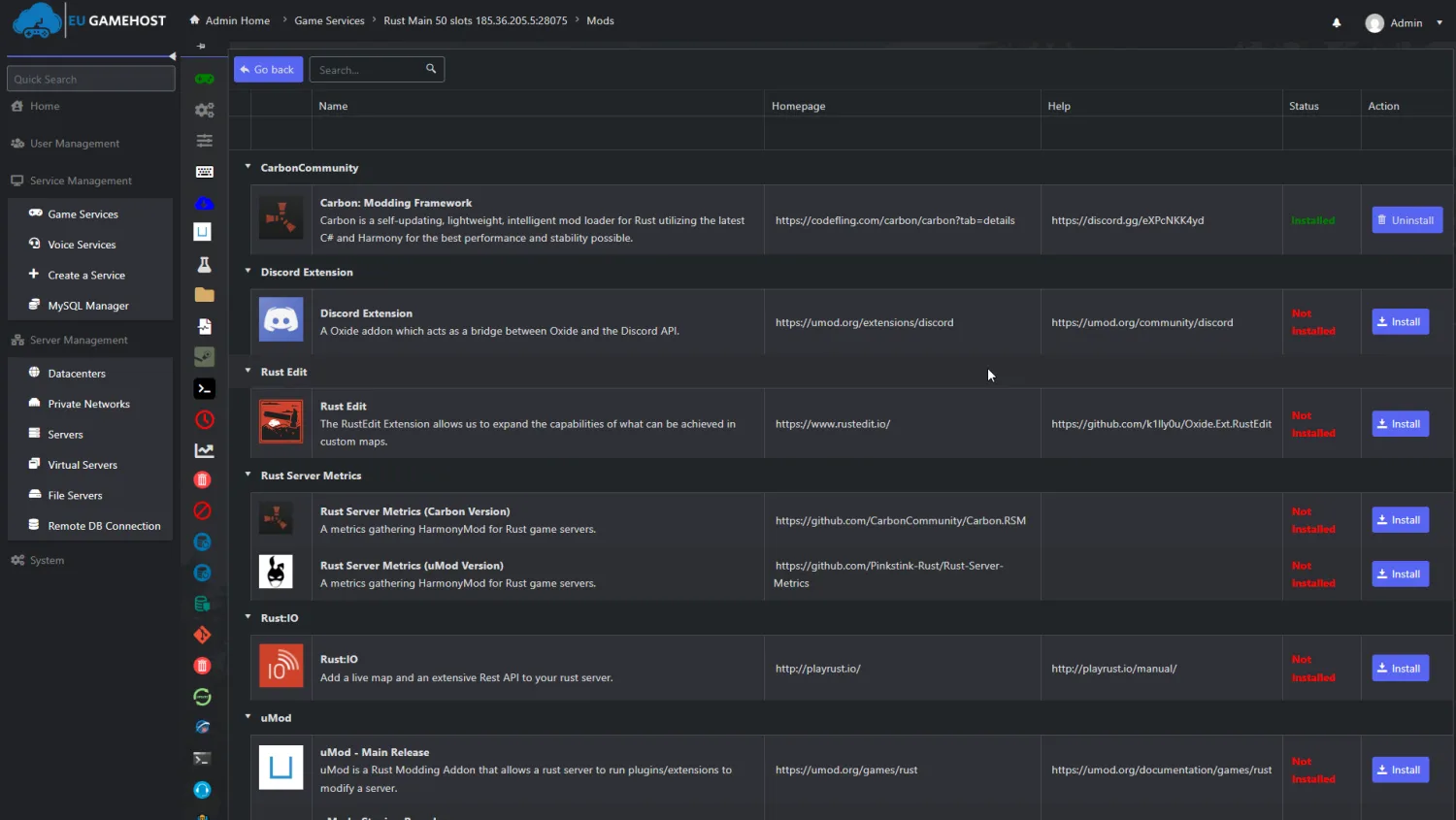Click the keyboard icon in the sidebar
The height and width of the screenshot is (820, 1456).
204,172
